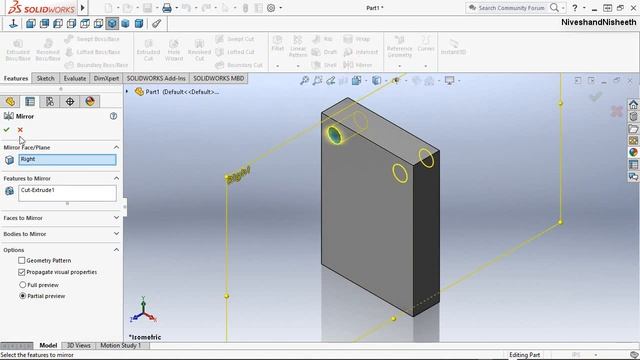The image size is (640, 360).
Task: Expand the Bodies to Mirror section
Action: (x=116, y=233)
